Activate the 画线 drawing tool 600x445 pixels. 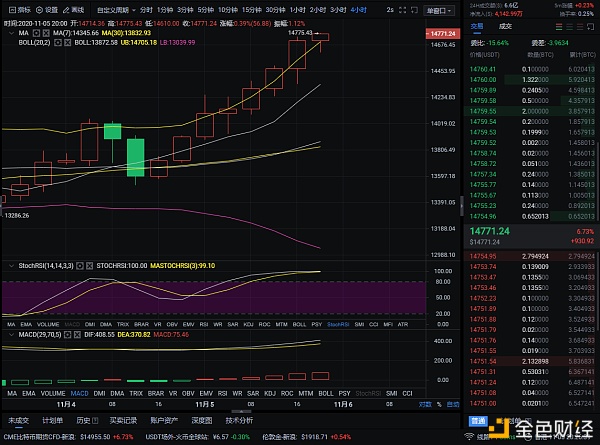[73, 10]
